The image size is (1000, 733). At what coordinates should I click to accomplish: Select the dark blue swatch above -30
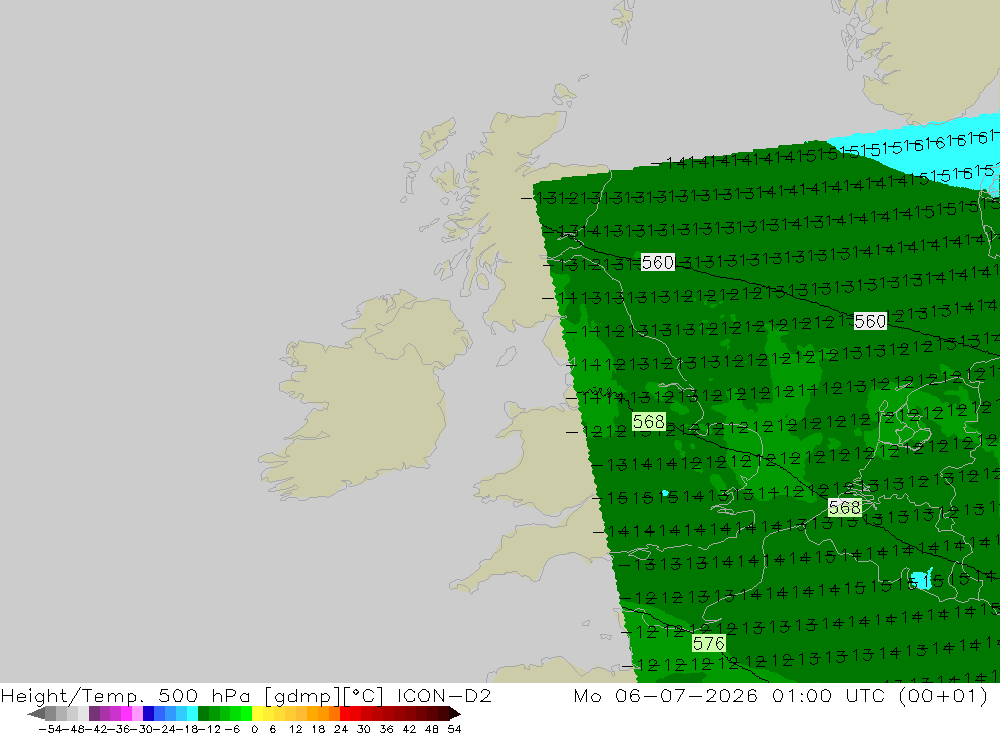click(x=149, y=713)
